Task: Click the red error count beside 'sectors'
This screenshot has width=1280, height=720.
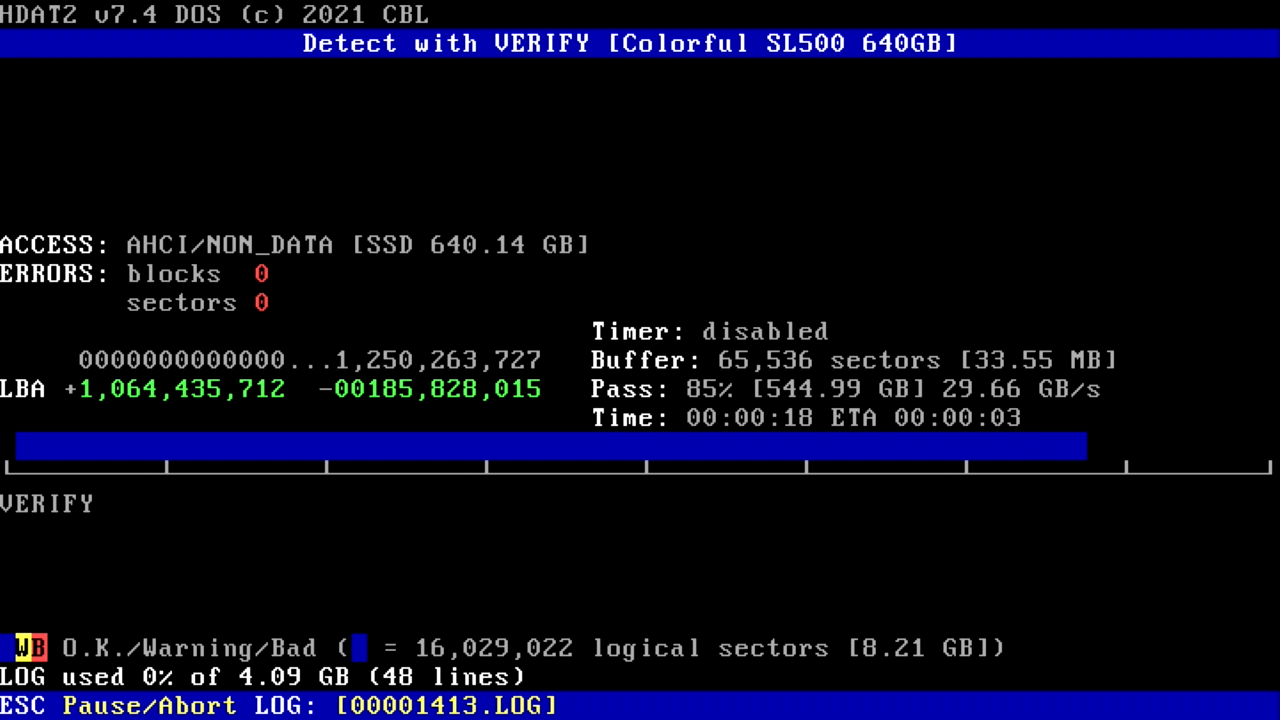Action: (262, 303)
